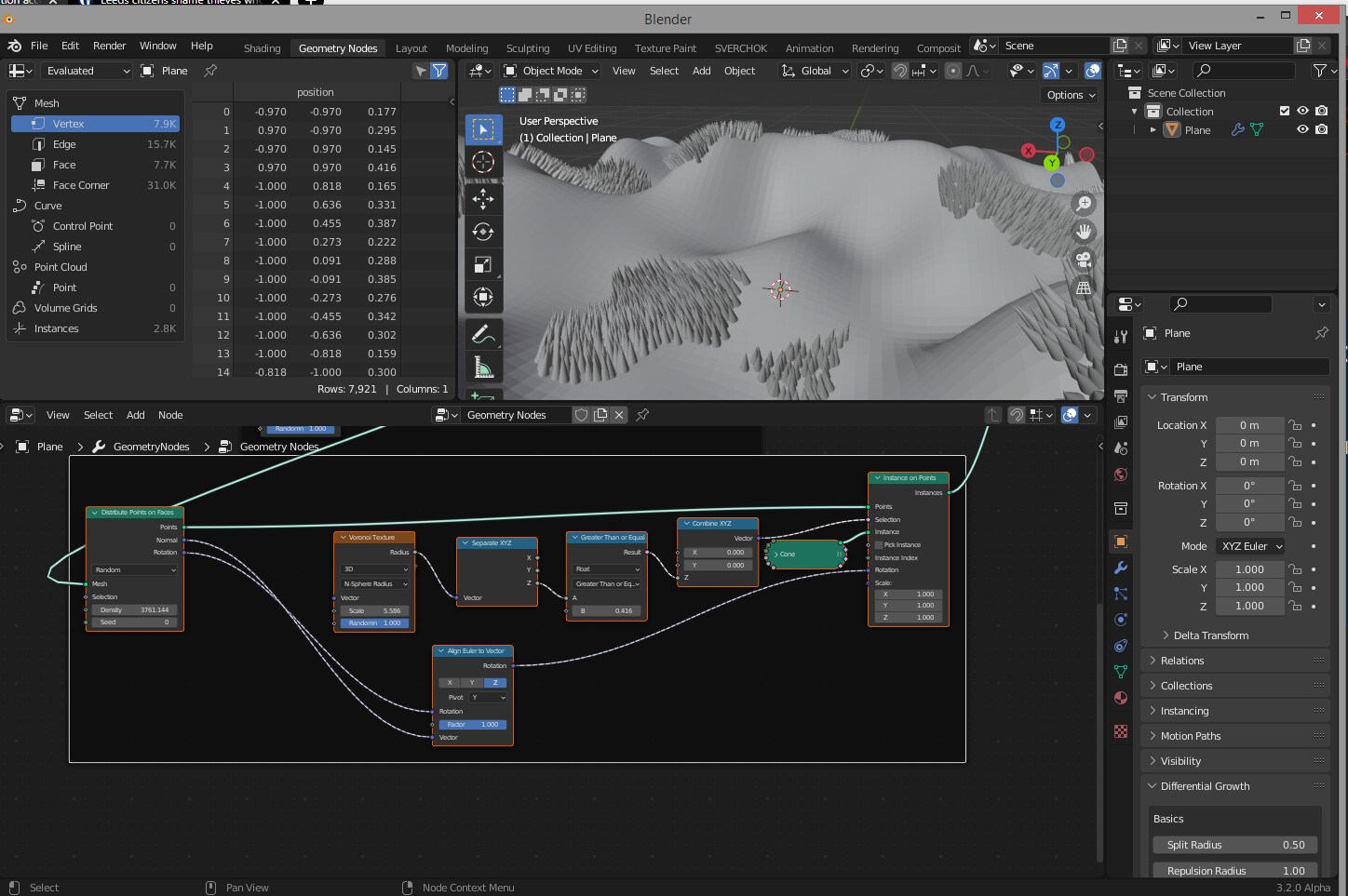Image resolution: width=1348 pixels, height=896 pixels.
Task: Select the Move tool
Action: click(483, 198)
